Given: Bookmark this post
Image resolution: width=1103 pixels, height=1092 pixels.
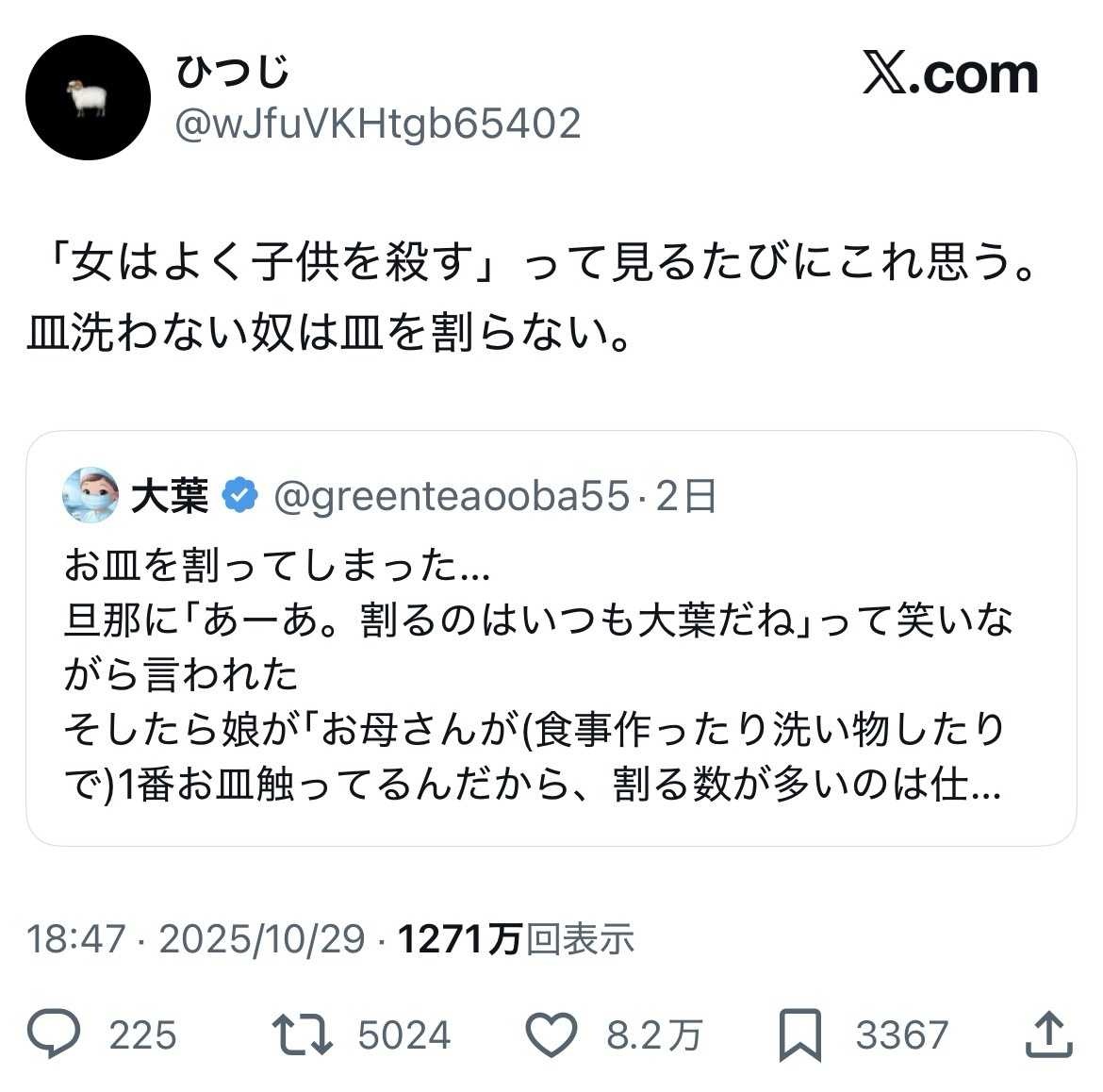Looking at the screenshot, I should click(x=799, y=1035).
